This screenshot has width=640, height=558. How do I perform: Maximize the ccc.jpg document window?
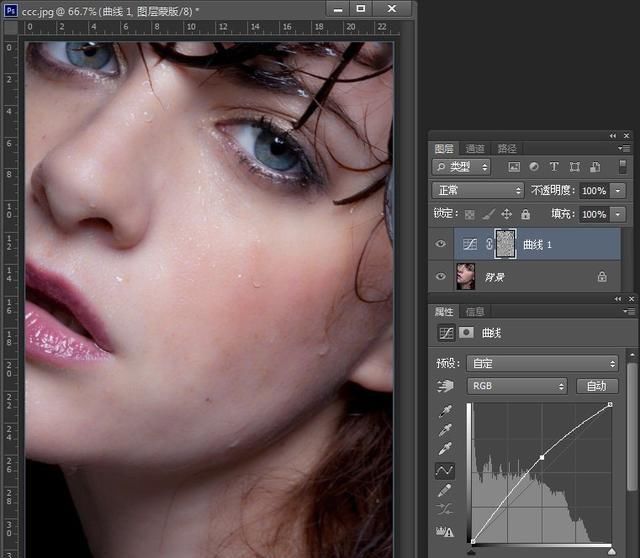[361, 9]
